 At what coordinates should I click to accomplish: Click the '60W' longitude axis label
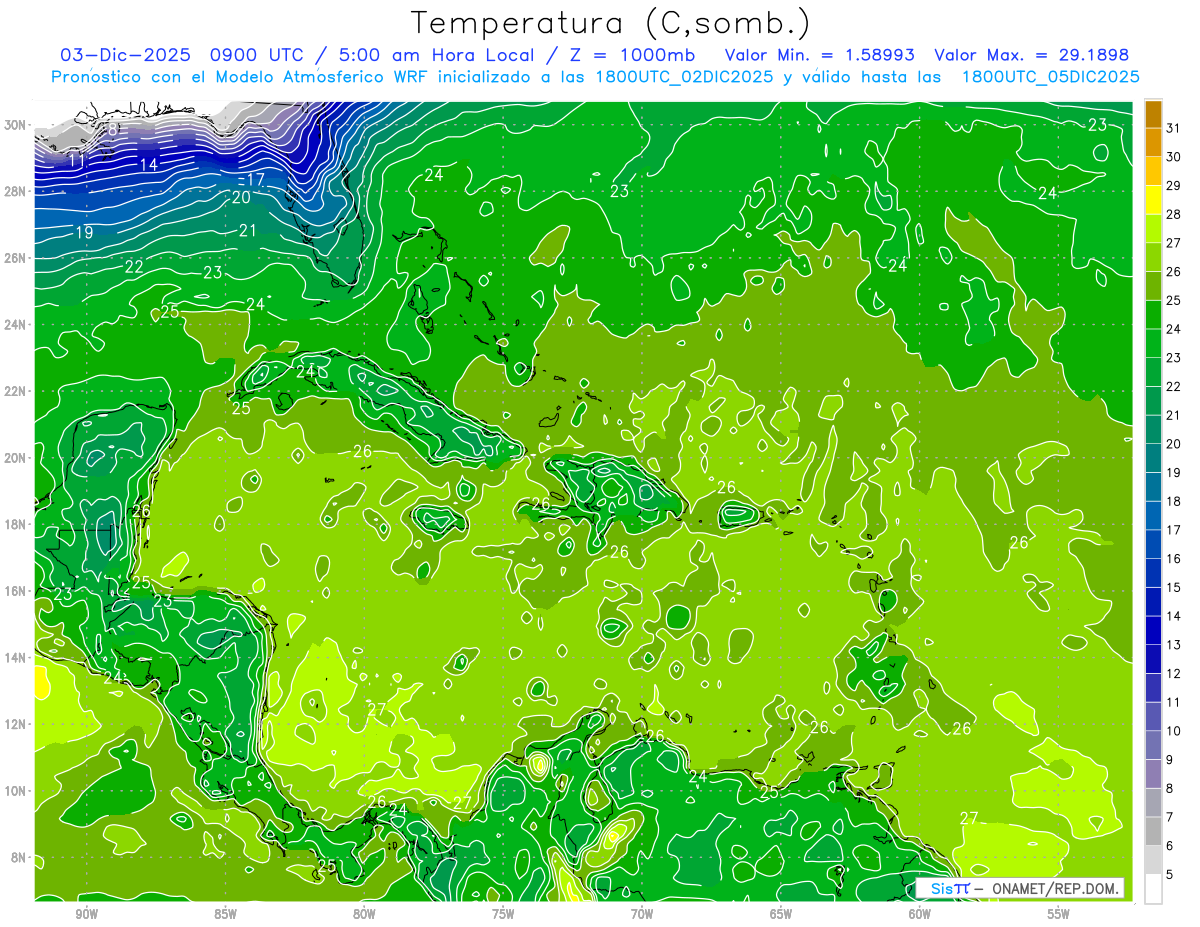[920, 914]
